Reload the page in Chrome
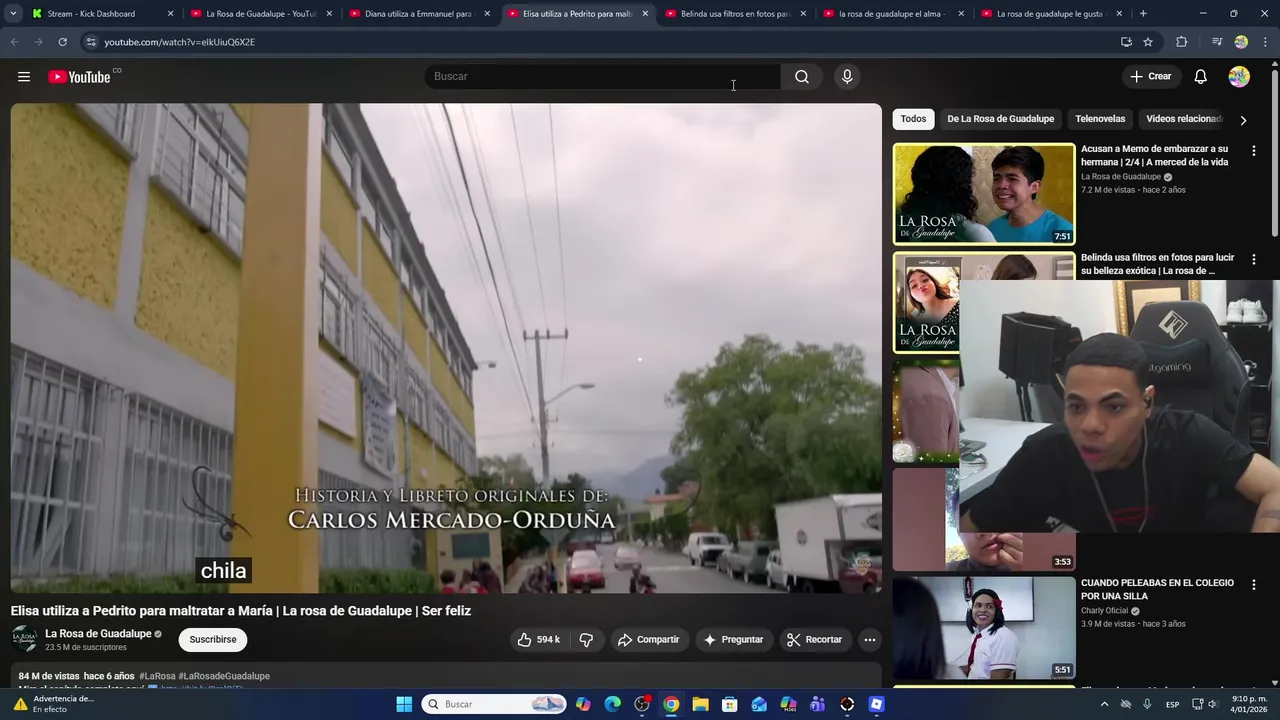The image size is (1280, 720). [x=62, y=42]
